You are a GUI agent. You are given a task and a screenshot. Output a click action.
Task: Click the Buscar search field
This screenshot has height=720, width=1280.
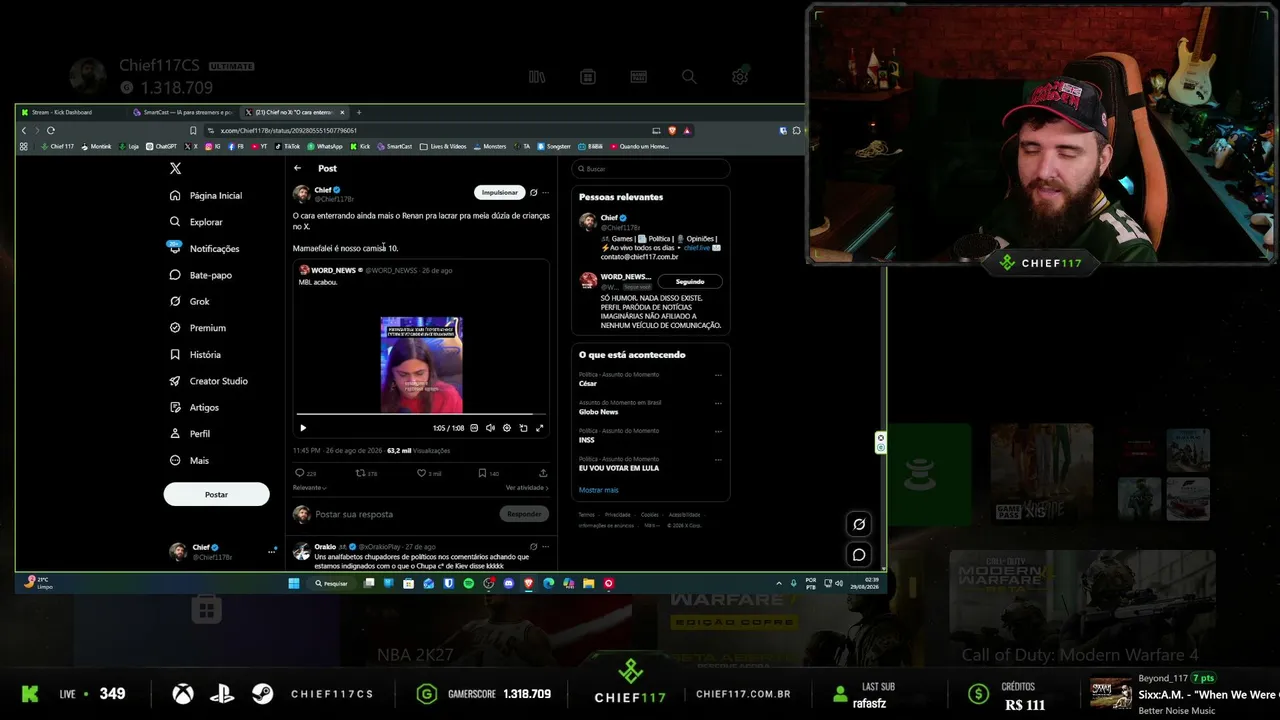tap(651, 169)
